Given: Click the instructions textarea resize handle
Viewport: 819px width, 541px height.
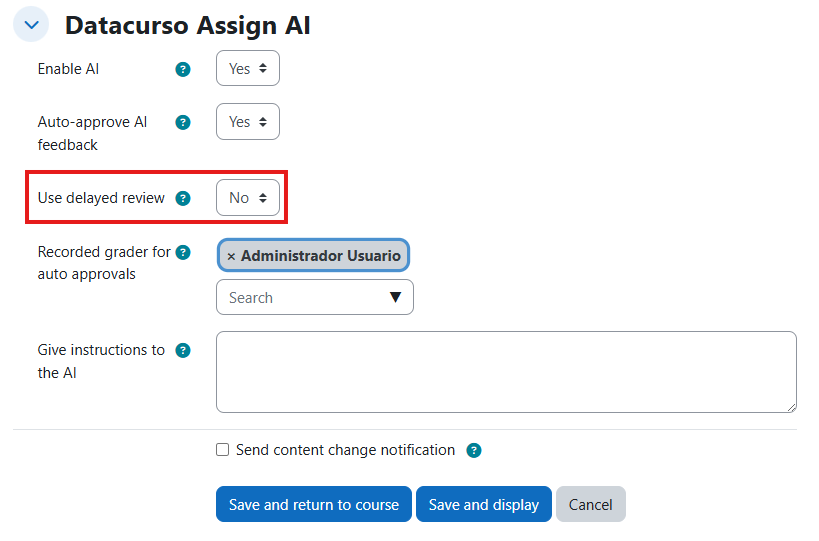Looking at the screenshot, I should 791,407.
